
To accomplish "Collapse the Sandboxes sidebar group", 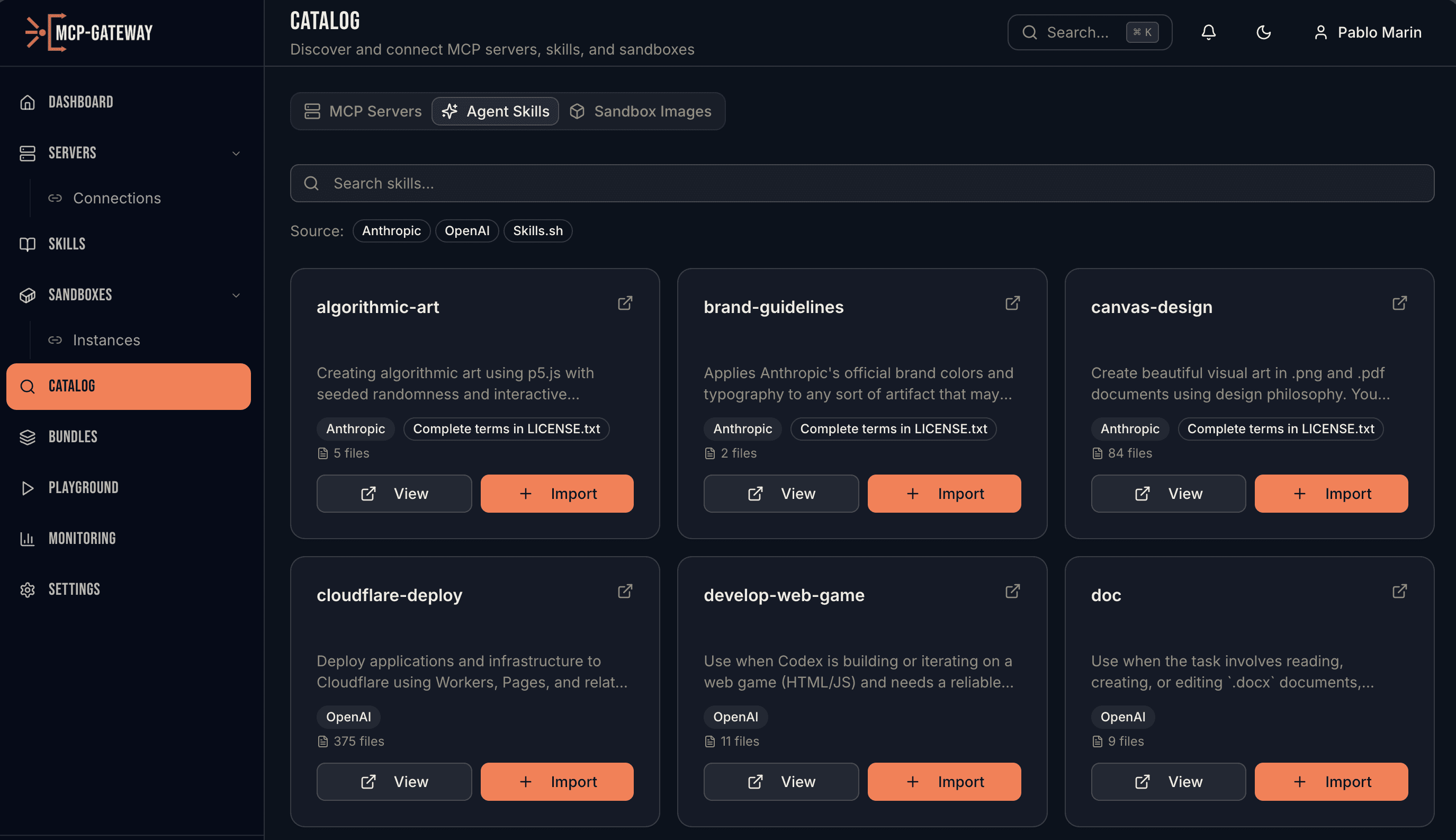I will click(236, 295).
